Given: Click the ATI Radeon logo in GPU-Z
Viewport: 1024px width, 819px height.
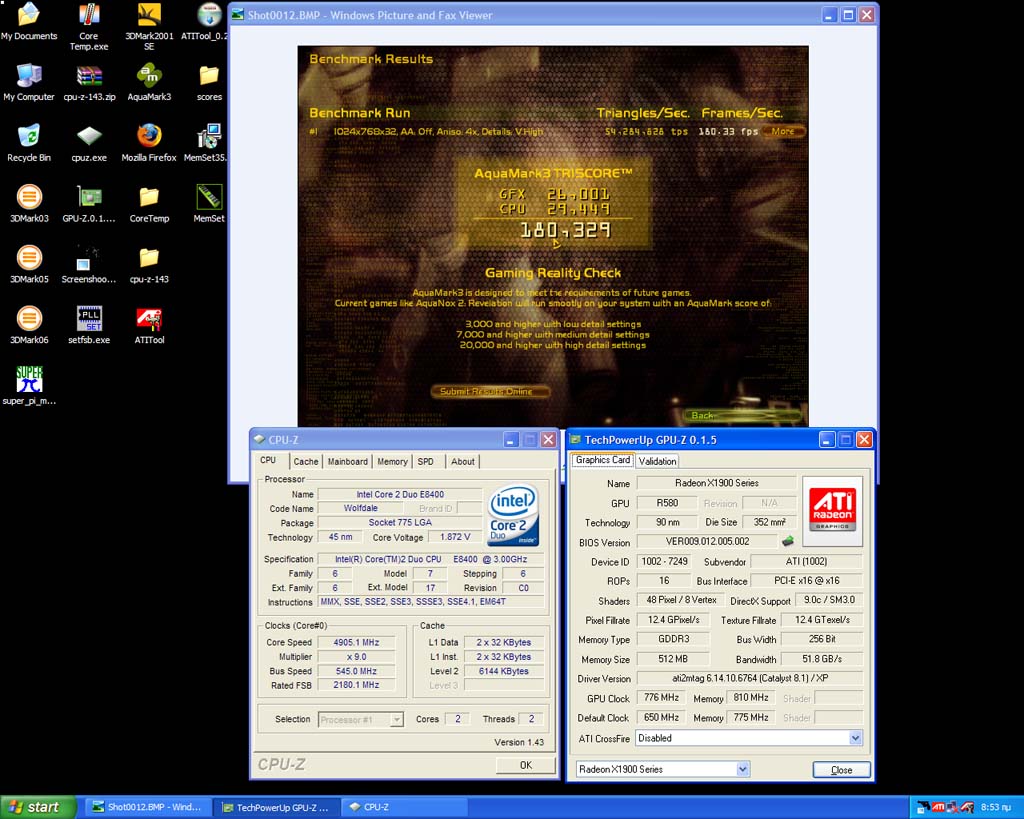Looking at the screenshot, I should pos(832,511).
